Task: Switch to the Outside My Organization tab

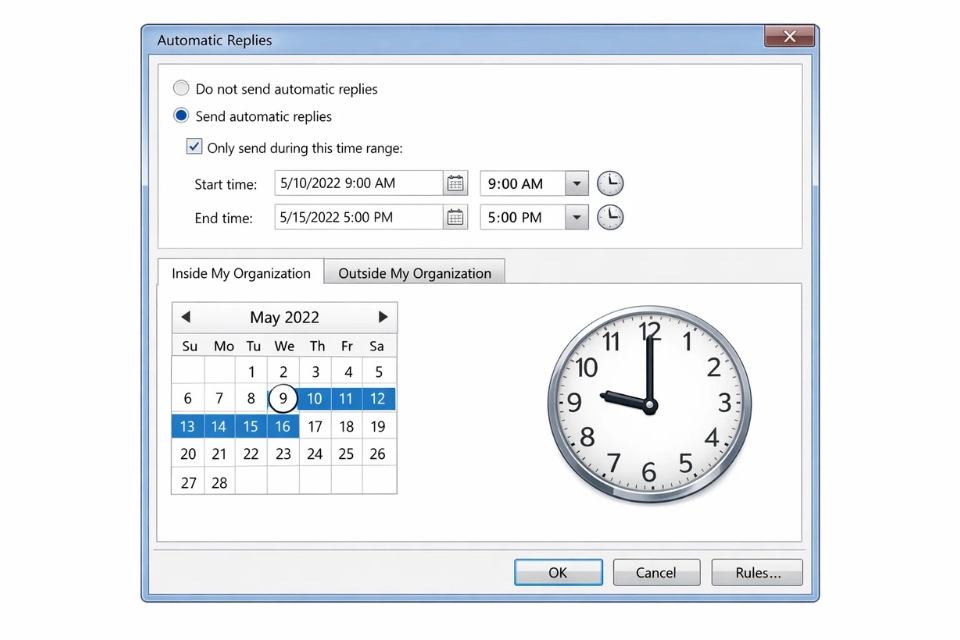Action: click(414, 272)
